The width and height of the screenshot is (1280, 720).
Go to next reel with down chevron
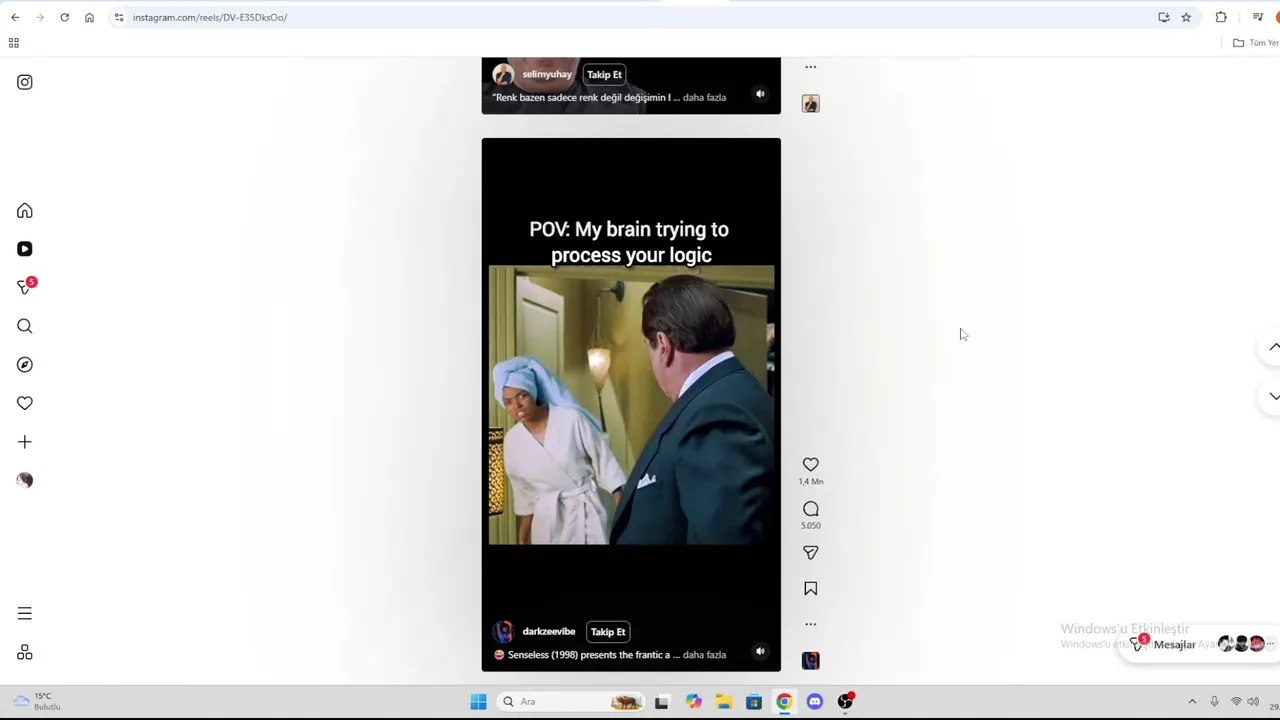[x=1273, y=397]
